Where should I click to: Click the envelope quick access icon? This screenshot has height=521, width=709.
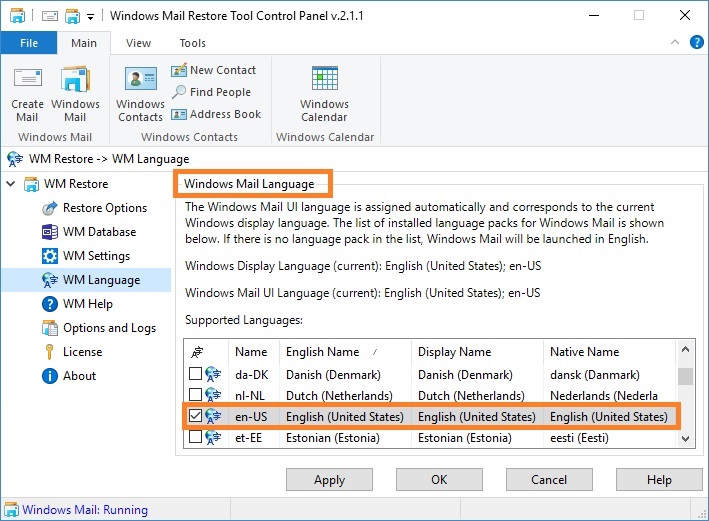point(50,16)
